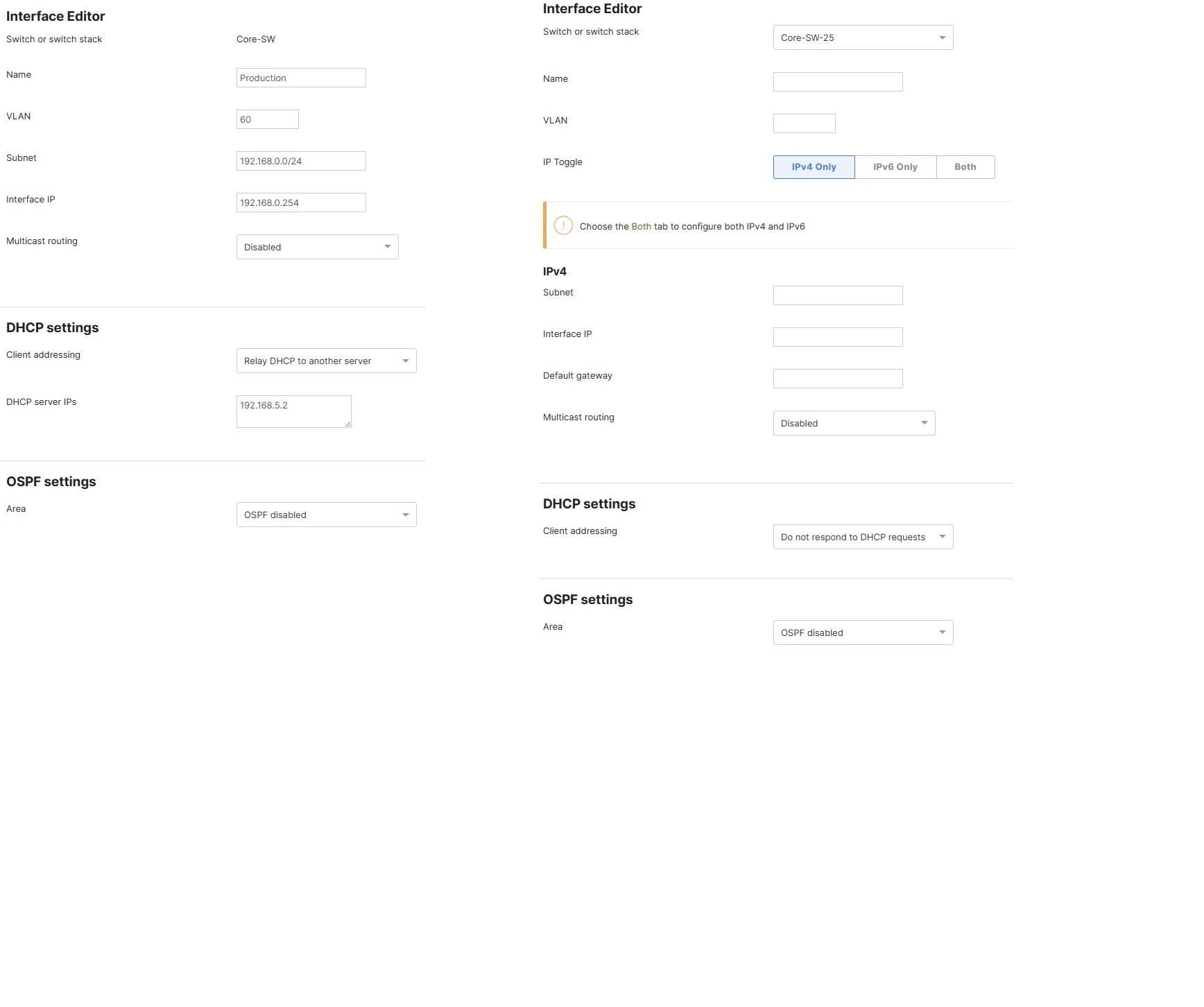Click the Default gateway input field
Screen dimensions: 1204x1007
point(838,378)
